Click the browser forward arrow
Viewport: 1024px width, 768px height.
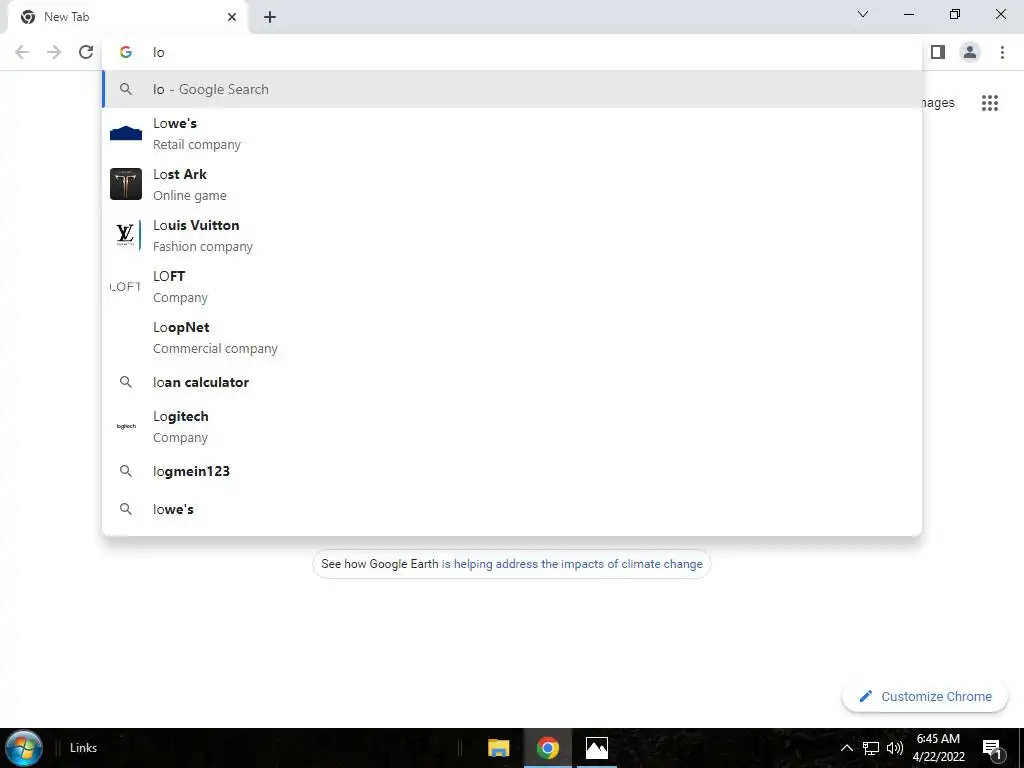point(54,52)
